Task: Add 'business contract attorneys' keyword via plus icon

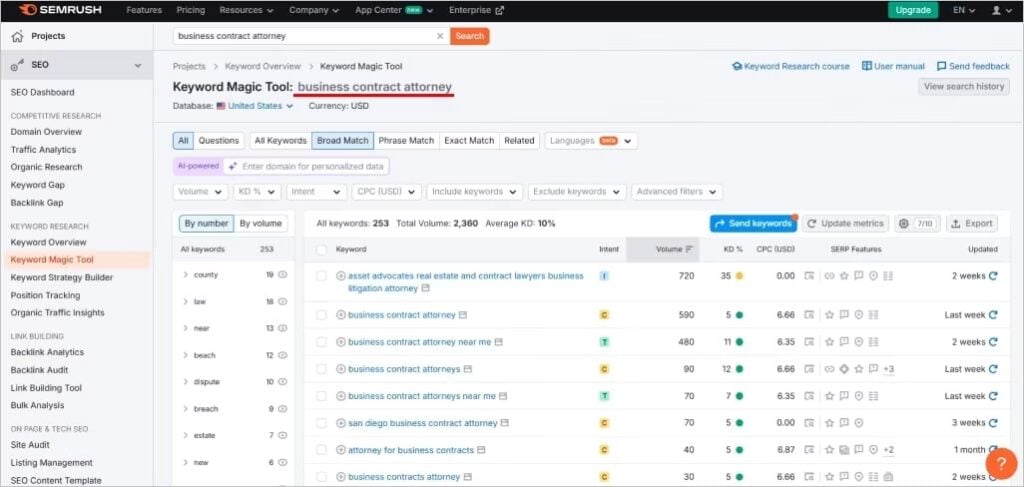Action: (x=340, y=369)
